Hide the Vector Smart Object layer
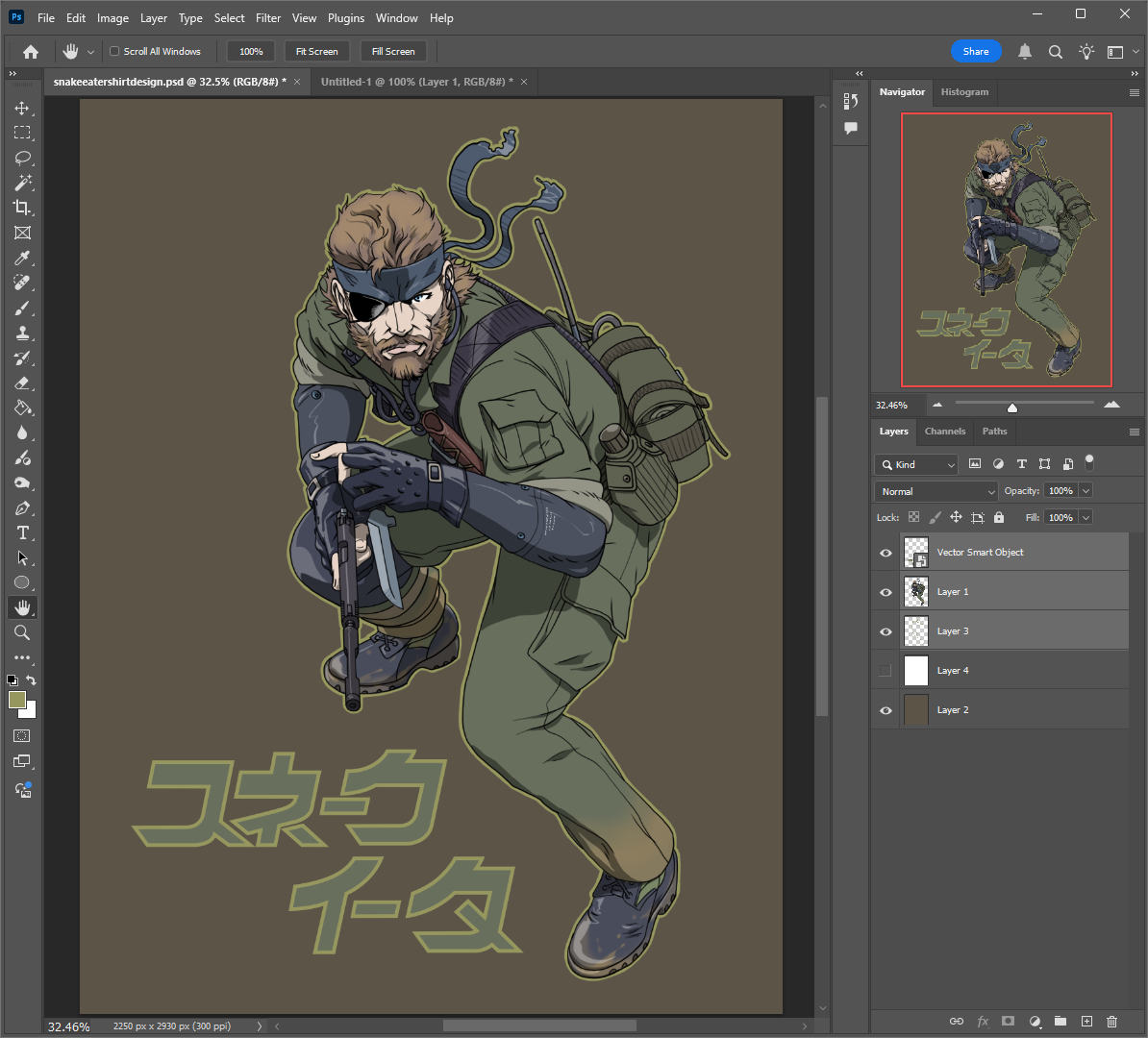This screenshot has height=1038, width=1148. click(x=886, y=553)
